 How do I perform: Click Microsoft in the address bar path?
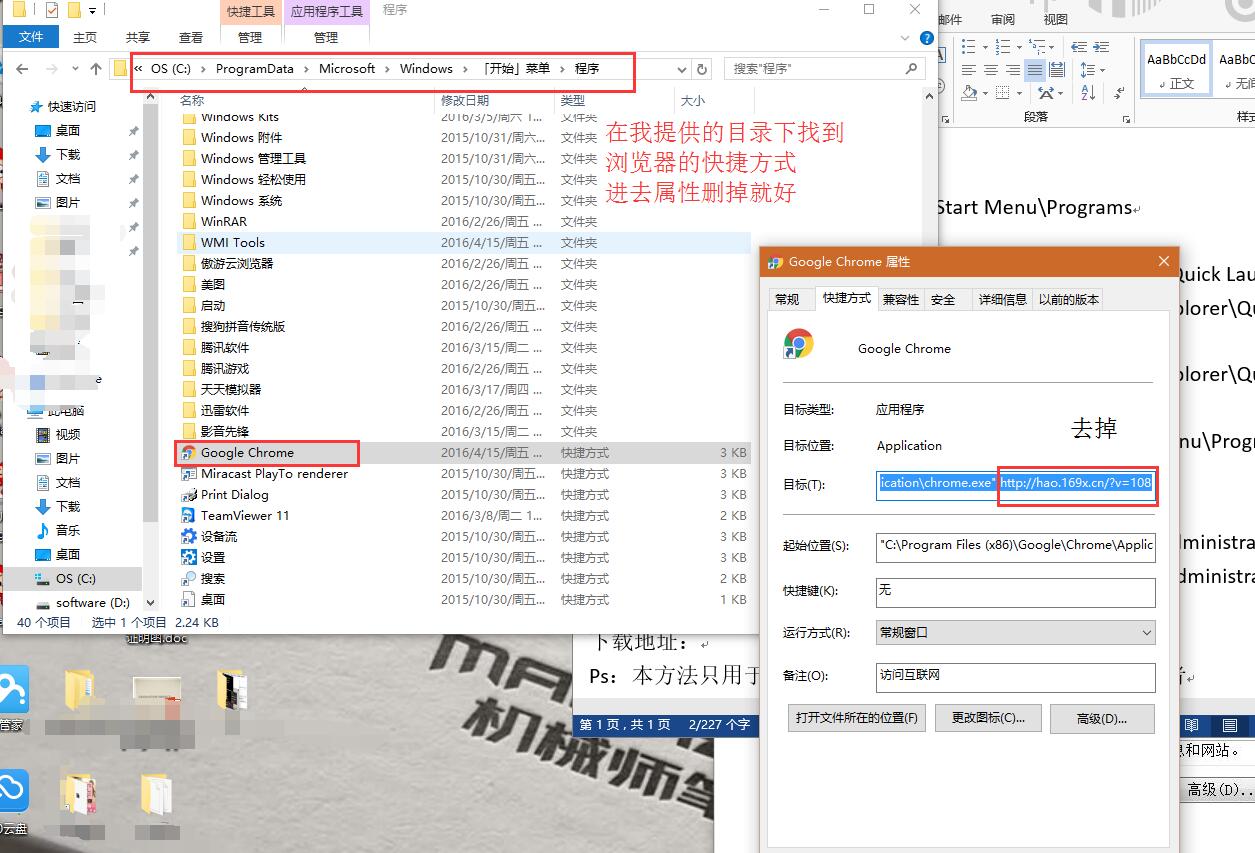tap(347, 69)
